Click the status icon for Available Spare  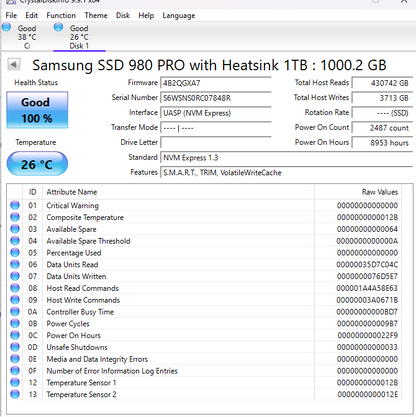point(15,229)
